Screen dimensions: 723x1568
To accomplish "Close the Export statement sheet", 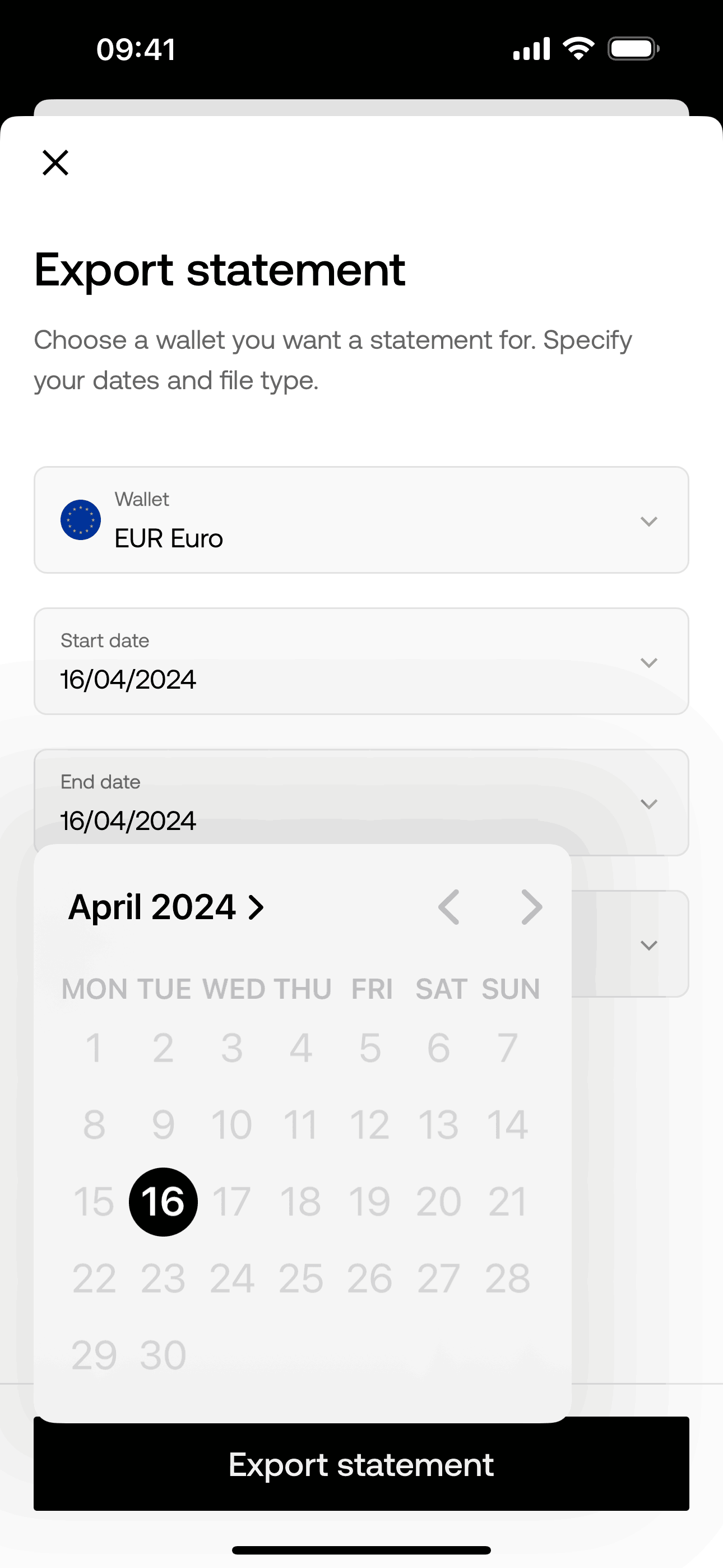I will point(55,163).
